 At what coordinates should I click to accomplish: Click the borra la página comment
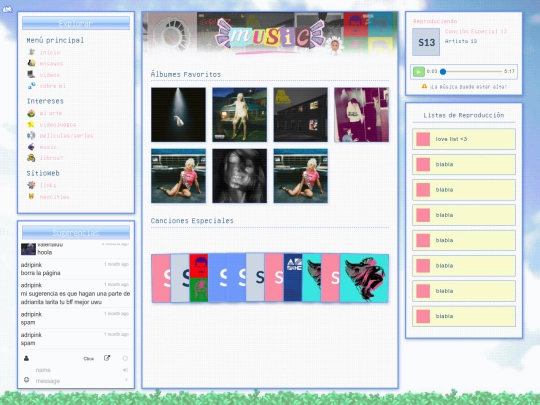tap(40, 273)
